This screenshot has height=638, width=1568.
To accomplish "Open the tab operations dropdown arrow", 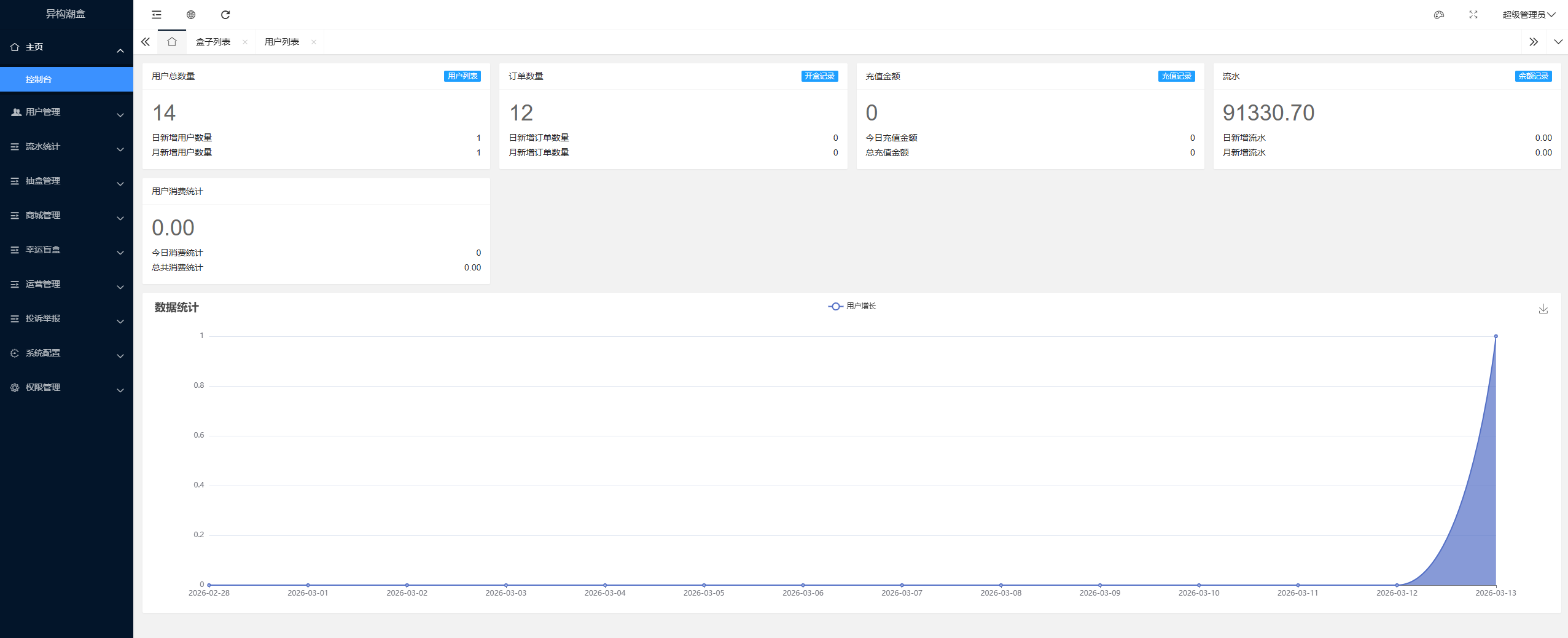I will click(1558, 42).
